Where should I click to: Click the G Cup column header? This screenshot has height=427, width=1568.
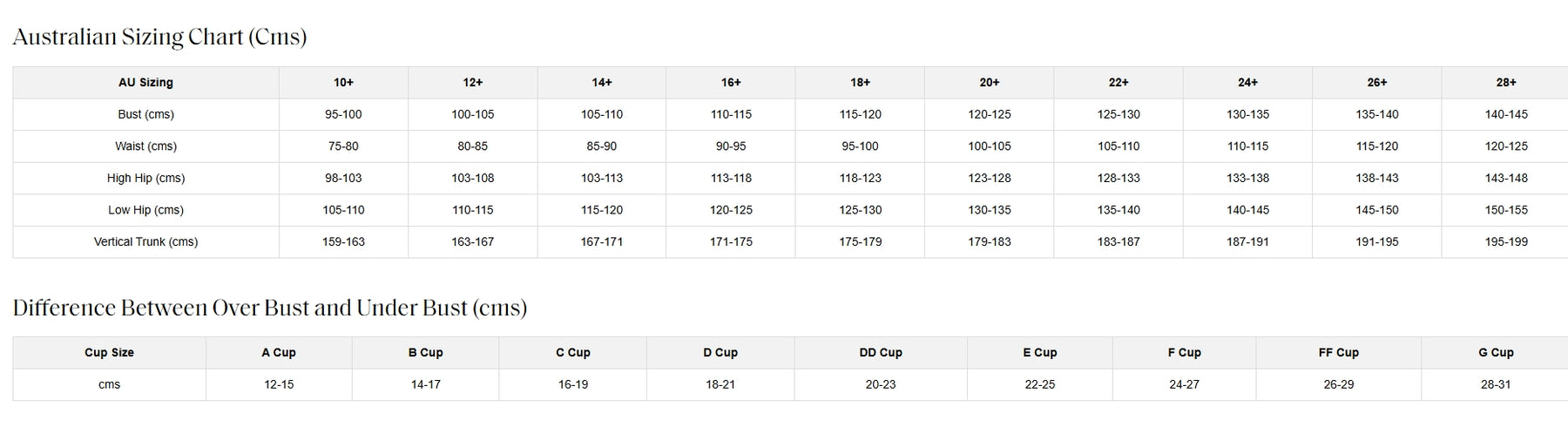click(1496, 353)
